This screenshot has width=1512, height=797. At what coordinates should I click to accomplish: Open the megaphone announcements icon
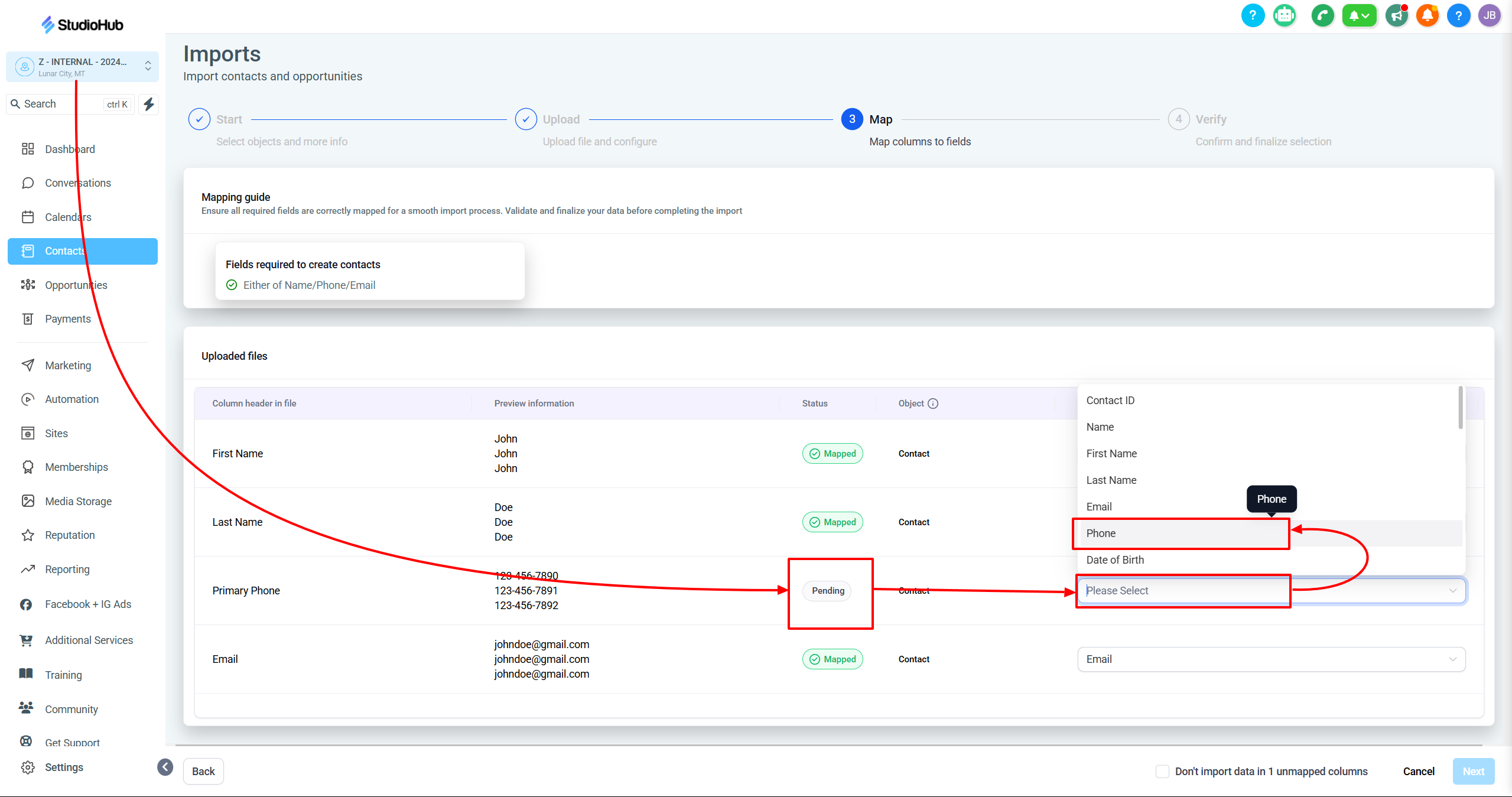click(x=1397, y=15)
